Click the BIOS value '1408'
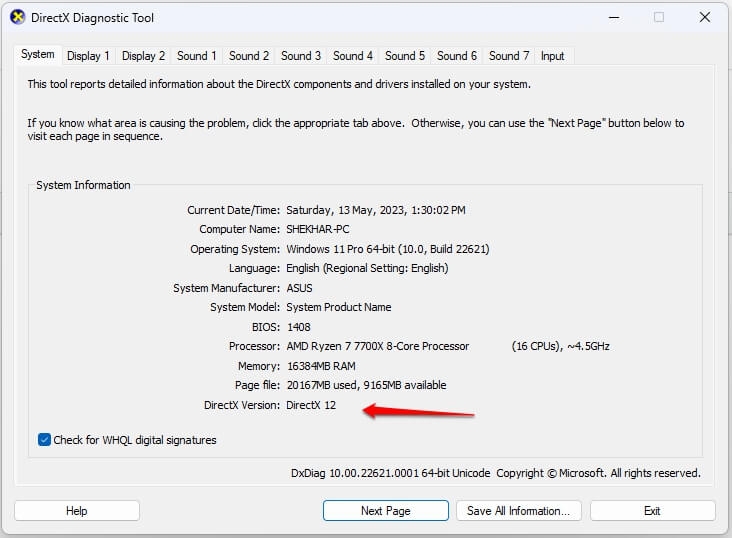This screenshot has width=732, height=538. coord(299,327)
